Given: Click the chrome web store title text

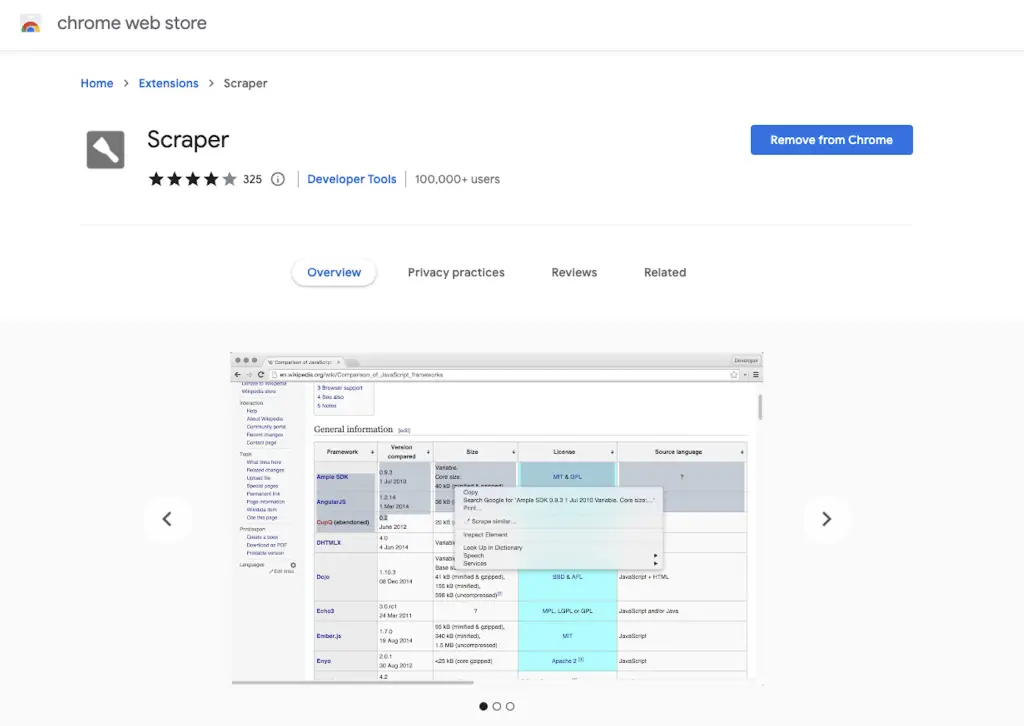Looking at the screenshot, I should 132,23.
